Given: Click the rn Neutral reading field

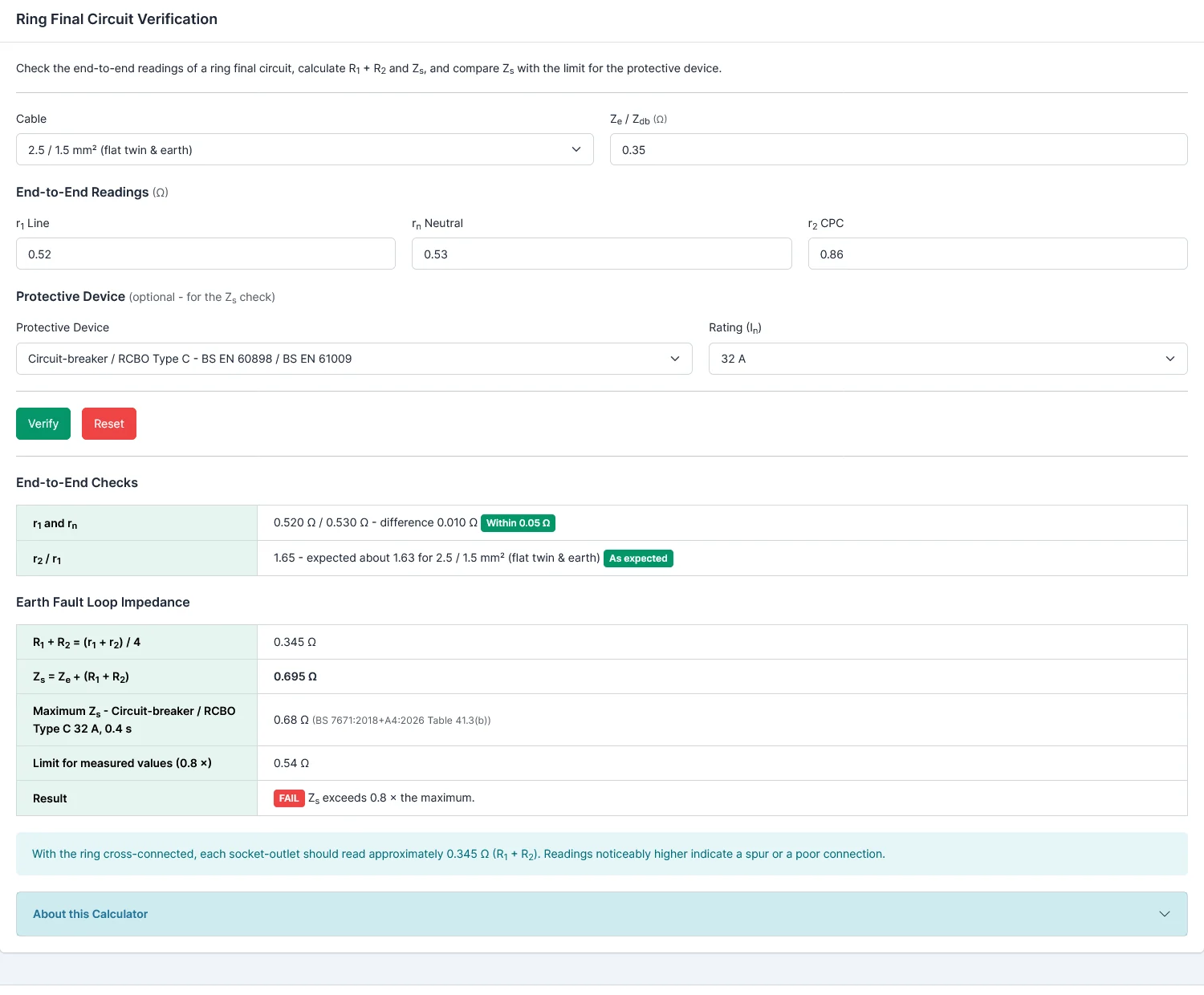Looking at the screenshot, I should coord(601,254).
